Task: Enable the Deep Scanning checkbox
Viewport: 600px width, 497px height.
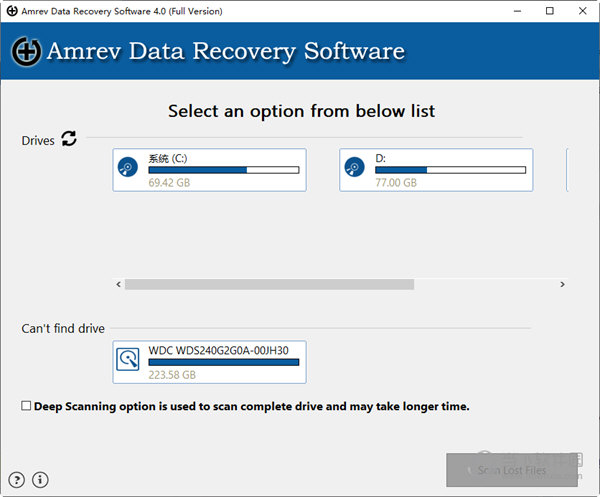Action: click(x=26, y=406)
